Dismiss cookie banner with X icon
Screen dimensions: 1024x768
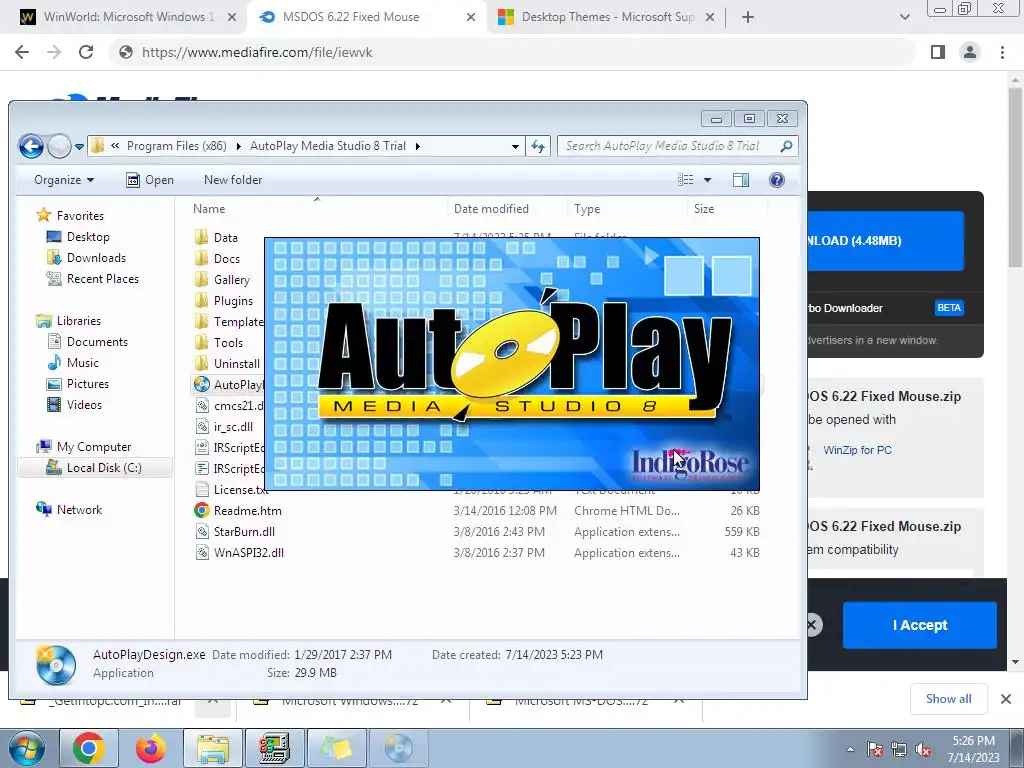point(812,625)
